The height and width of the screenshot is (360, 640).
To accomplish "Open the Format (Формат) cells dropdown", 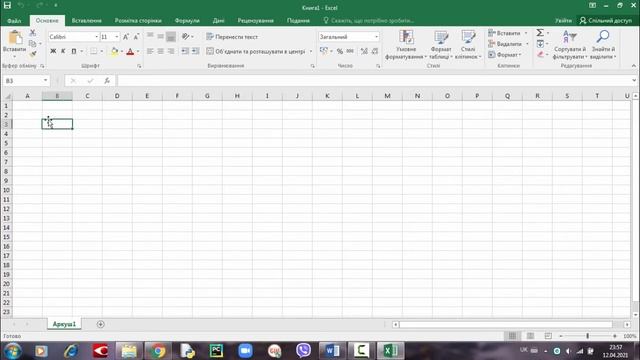I will click(x=505, y=54).
